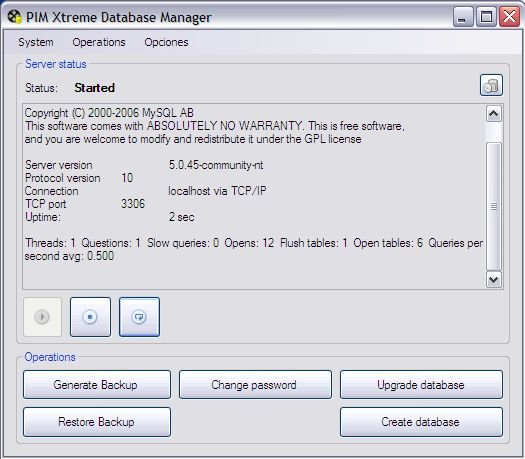Click the disabled start server play button
The height and width of the screenshot is (459, 525).
[43, 317]
